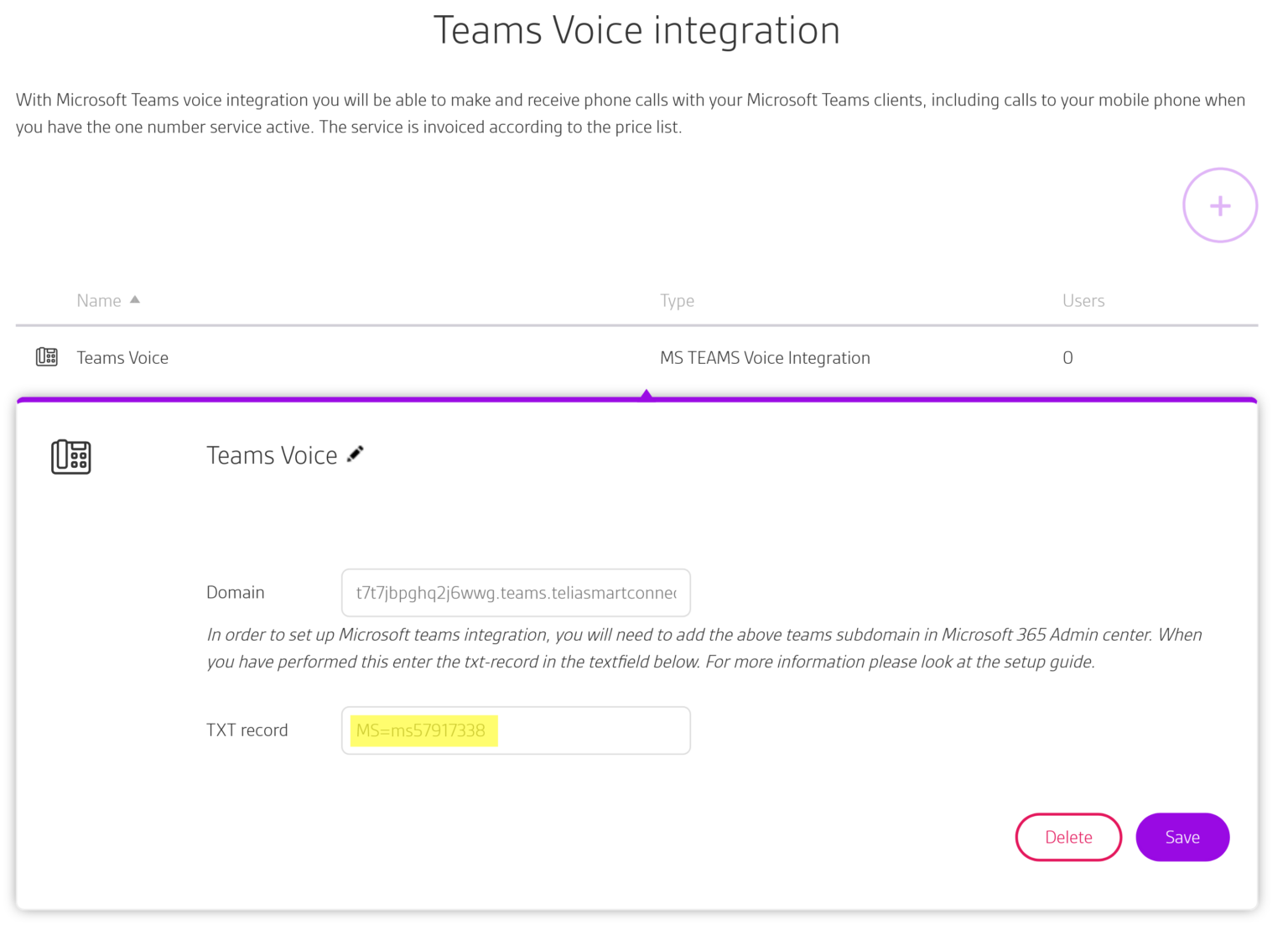Click the plus icon to add integration
Viewport: 1288px width, 935px height.
coord(1219,205)
